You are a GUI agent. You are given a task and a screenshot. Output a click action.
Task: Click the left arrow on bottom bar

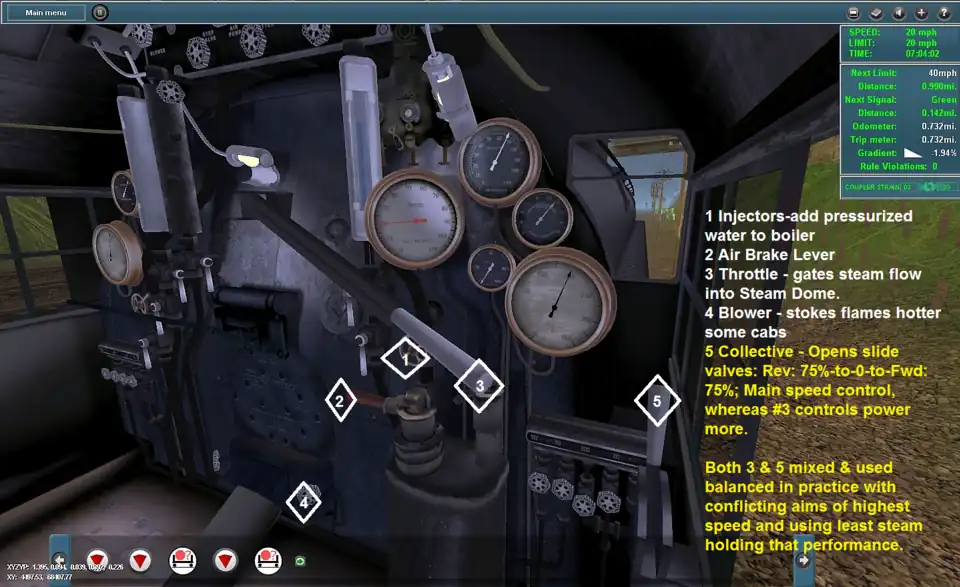tap(60, 560)
